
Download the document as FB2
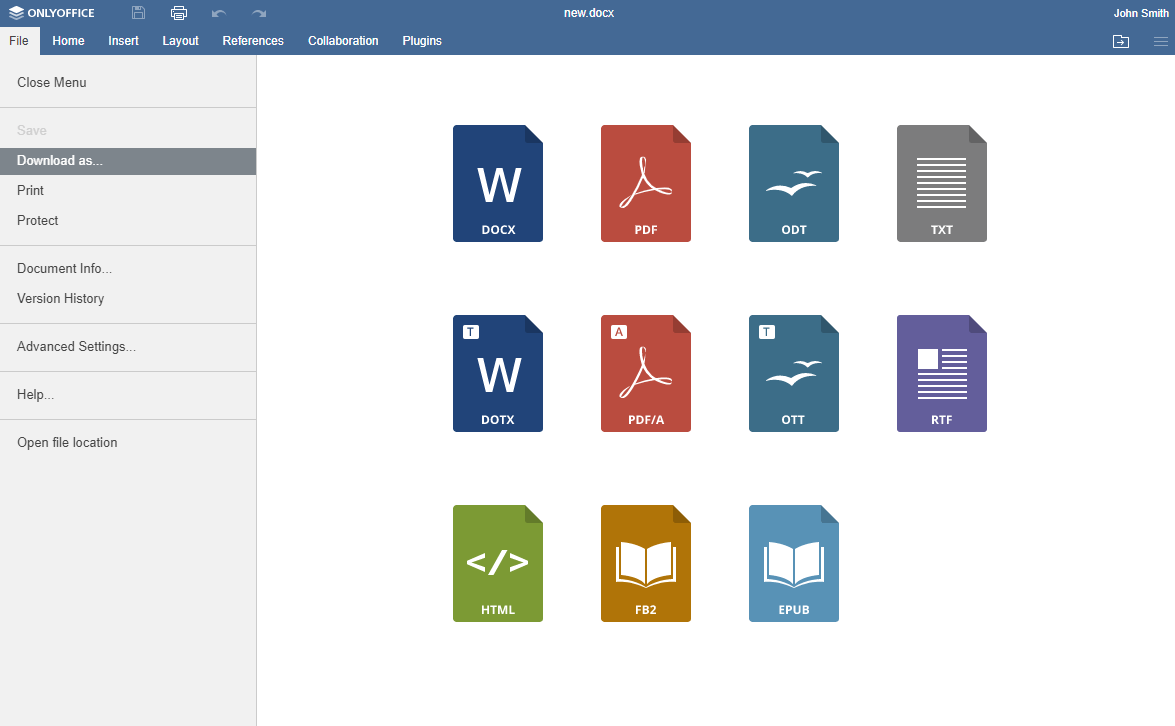[646, 563]
